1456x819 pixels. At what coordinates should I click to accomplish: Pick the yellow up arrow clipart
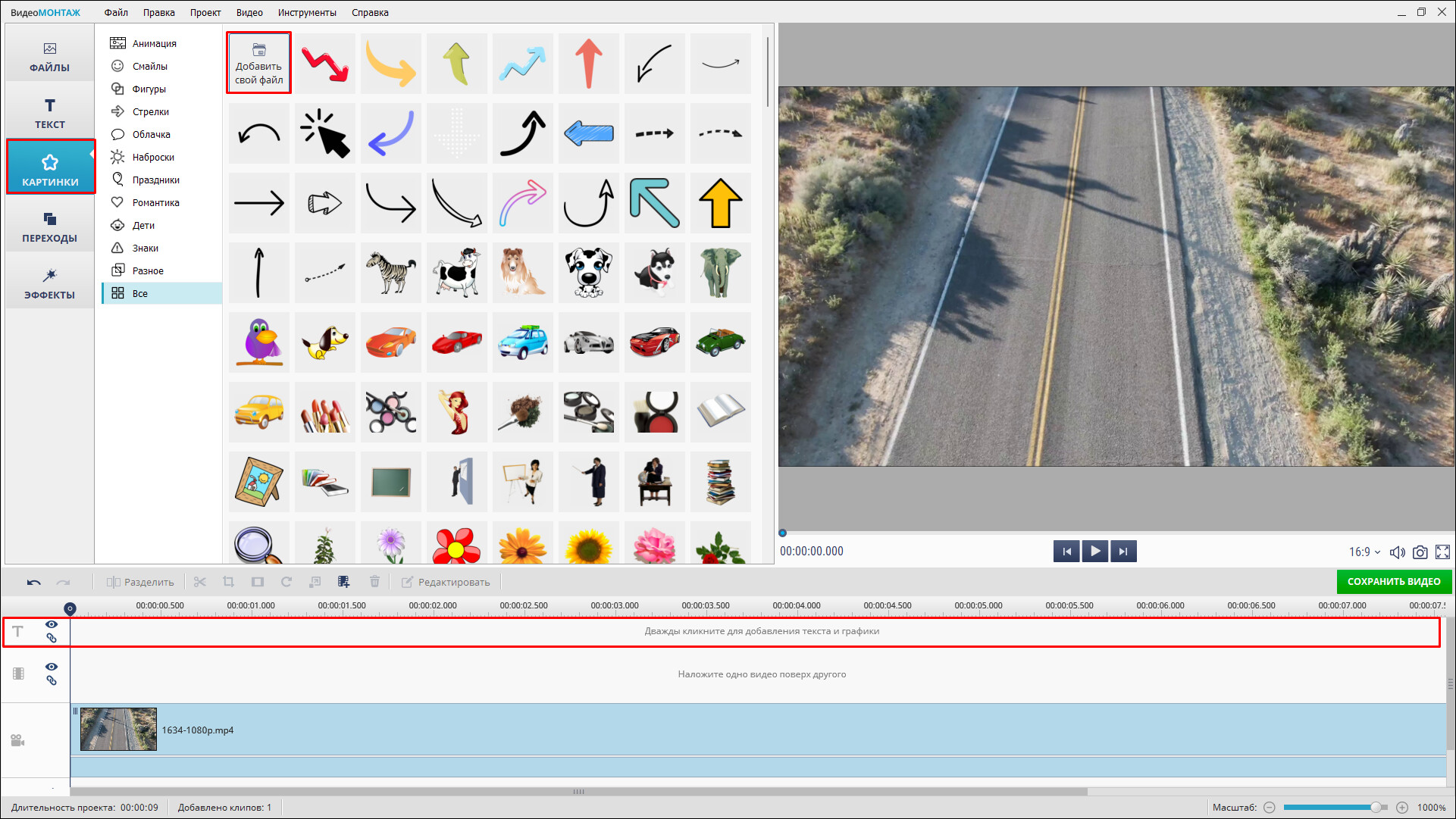tap(721, 203)
